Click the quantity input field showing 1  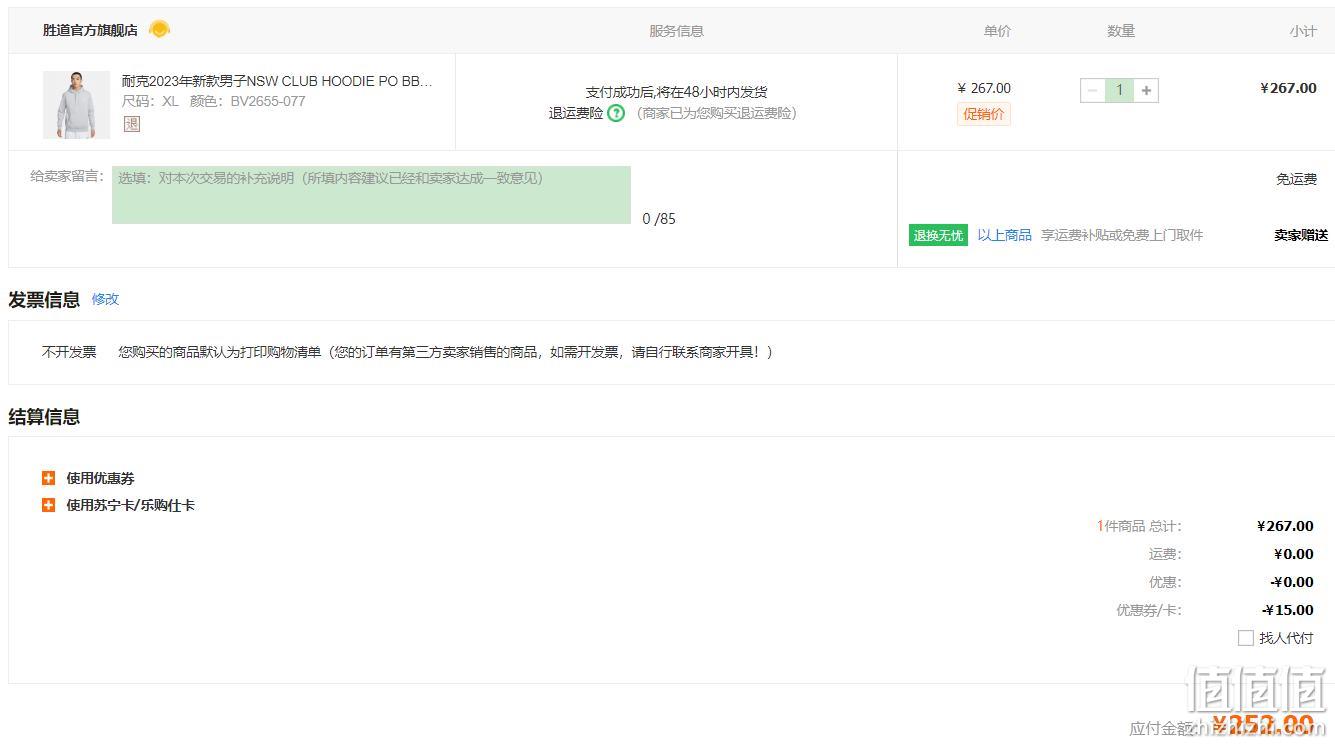tap(1119, 90)
